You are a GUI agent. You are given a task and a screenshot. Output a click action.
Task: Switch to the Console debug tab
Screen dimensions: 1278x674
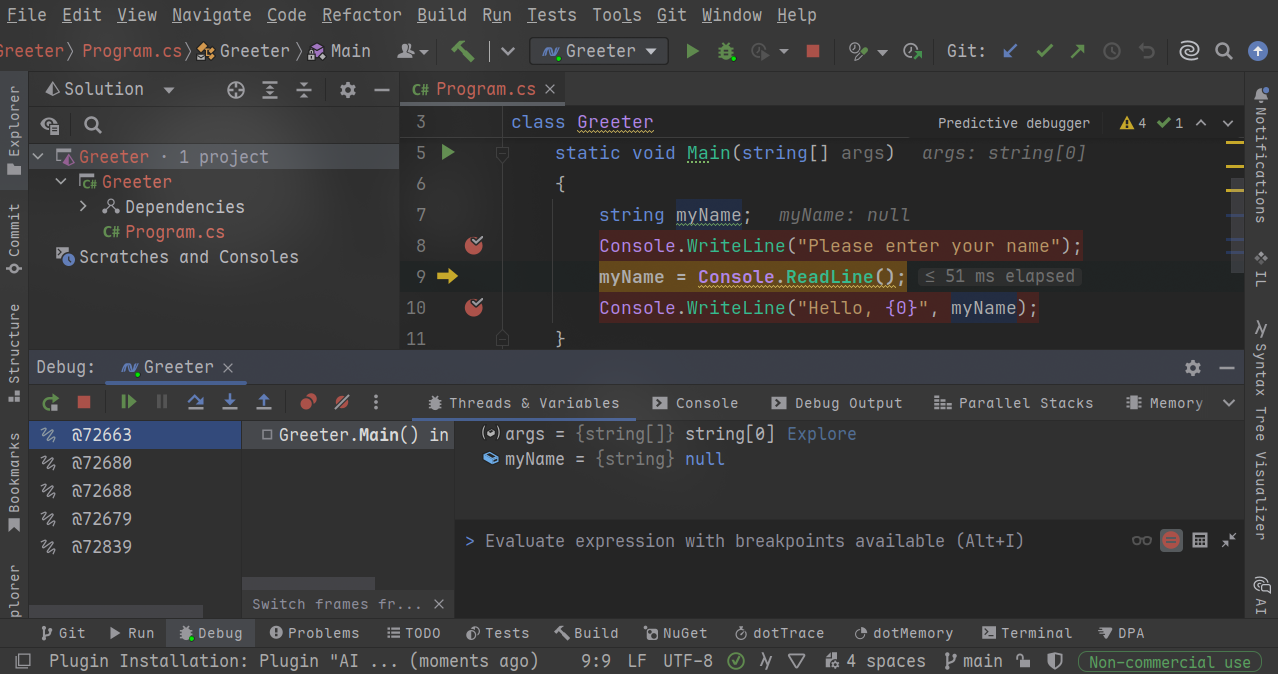pyautogui.click(x=695, y=403)
